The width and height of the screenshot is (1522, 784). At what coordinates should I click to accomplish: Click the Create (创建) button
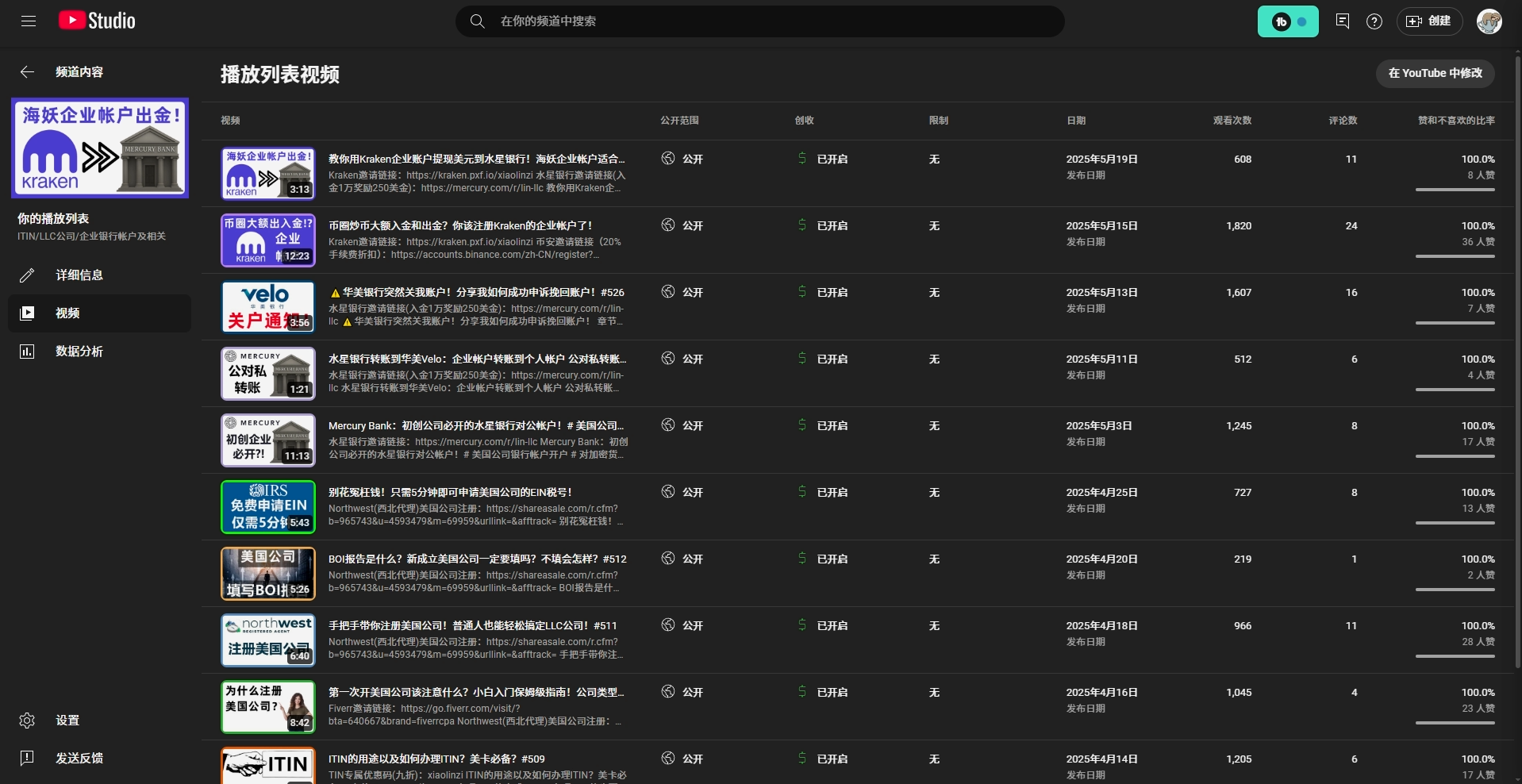(1428, 21)
